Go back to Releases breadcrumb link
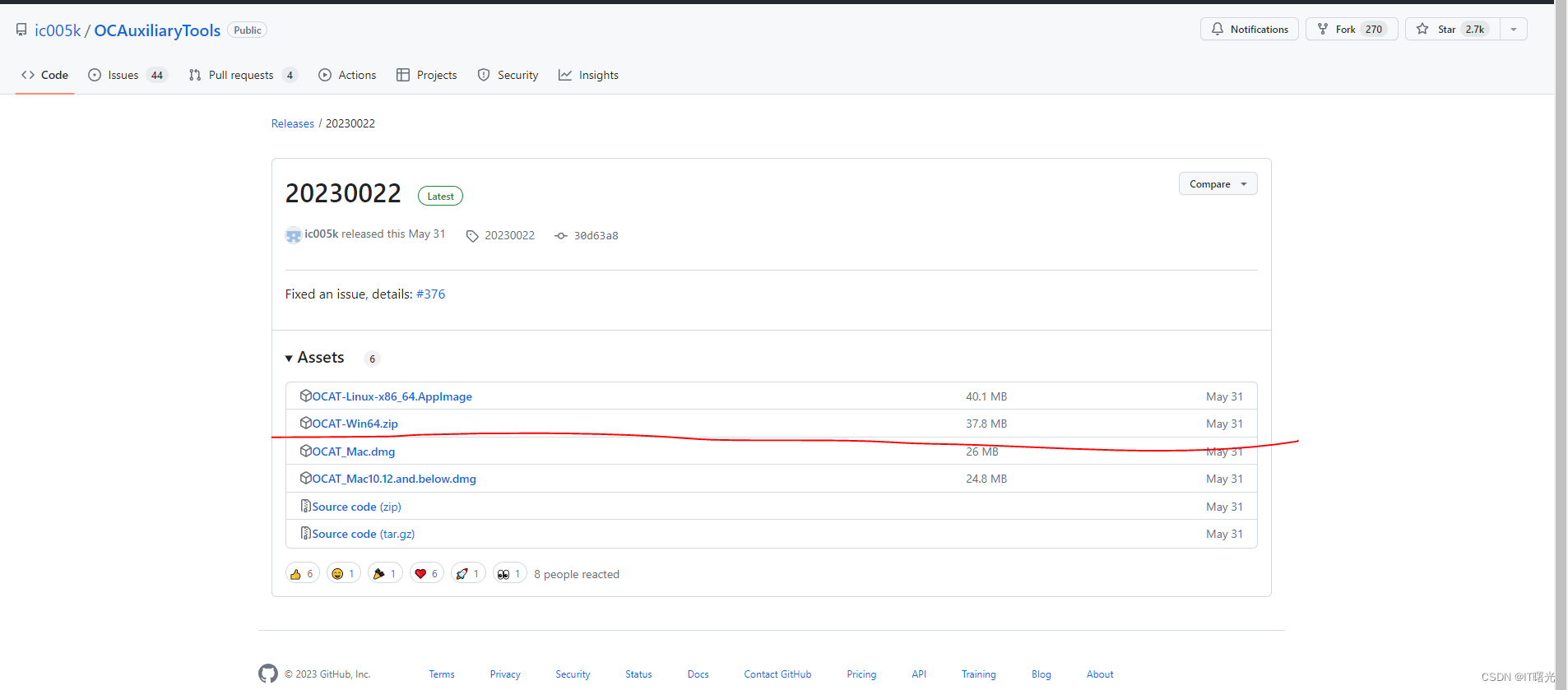The width and height of the screenshot is (1568, 690). coord(293,123)
